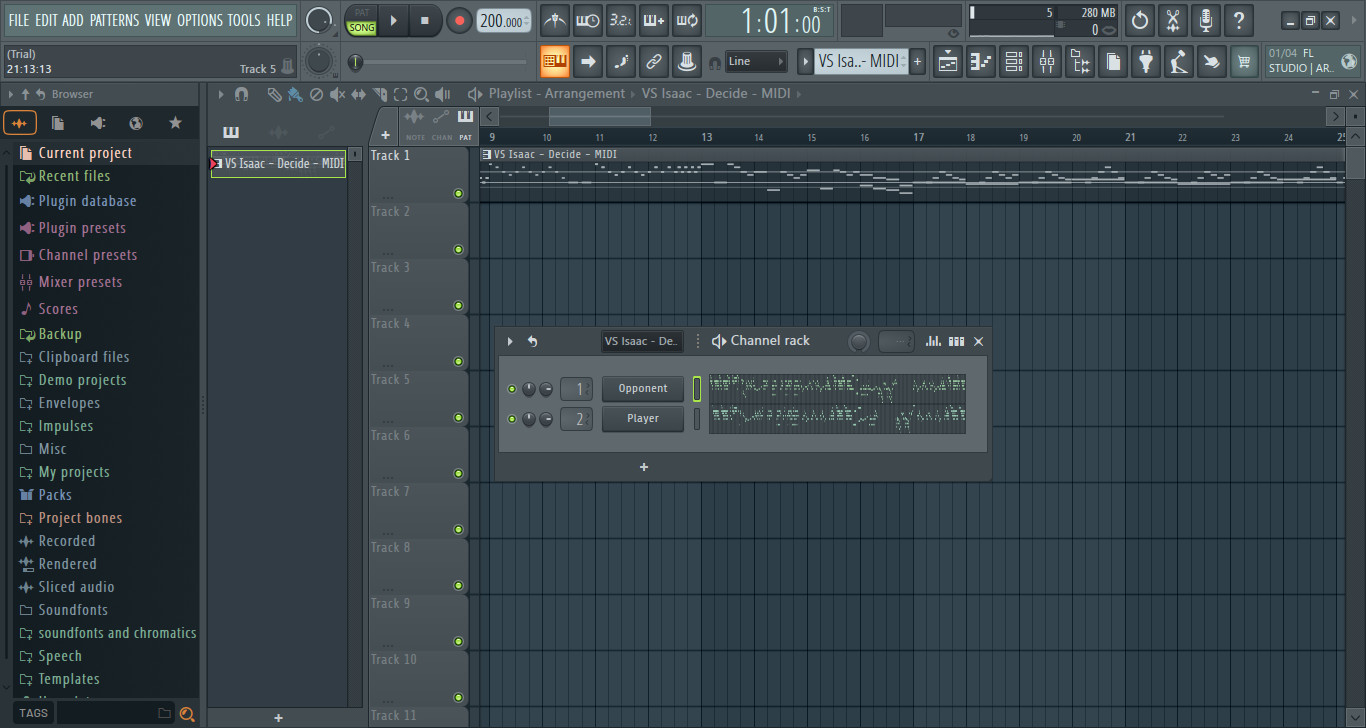Open the PATTERNS menu

coord(115,19)
